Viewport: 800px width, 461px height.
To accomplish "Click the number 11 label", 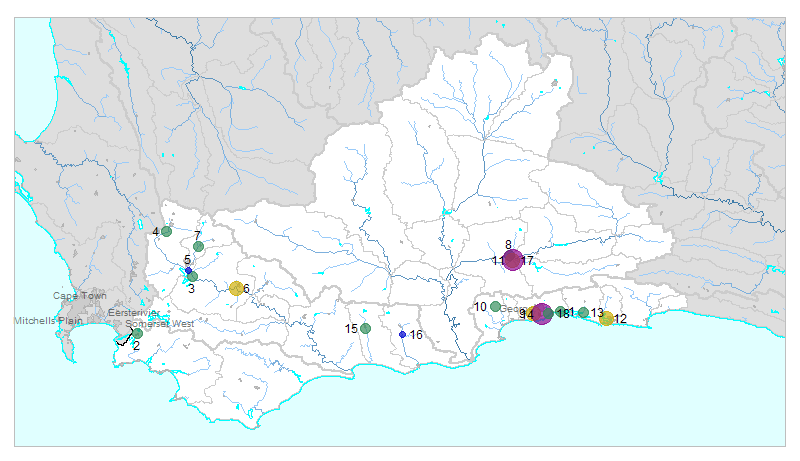I will [x=498, y=261].
